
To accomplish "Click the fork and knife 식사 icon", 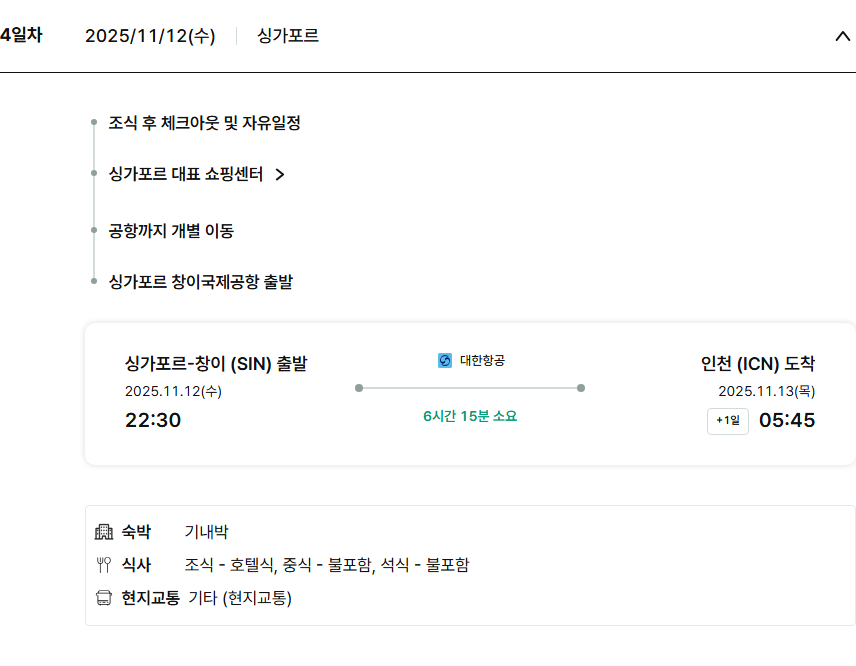I will (104, 565).
